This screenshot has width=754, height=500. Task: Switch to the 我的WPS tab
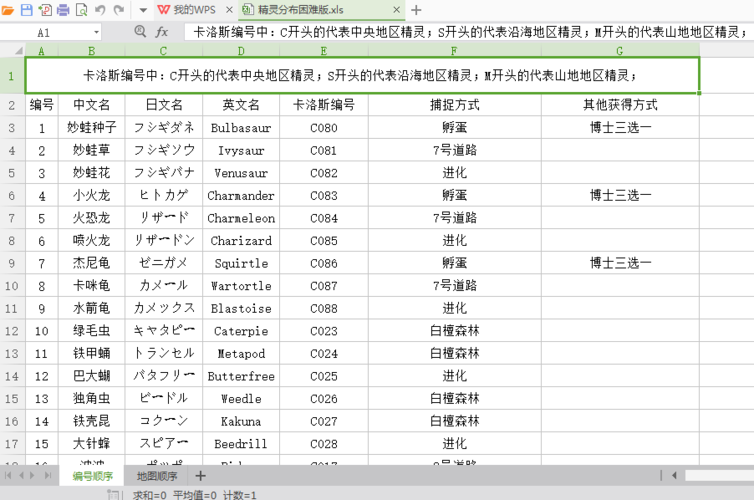click(188, 10)
